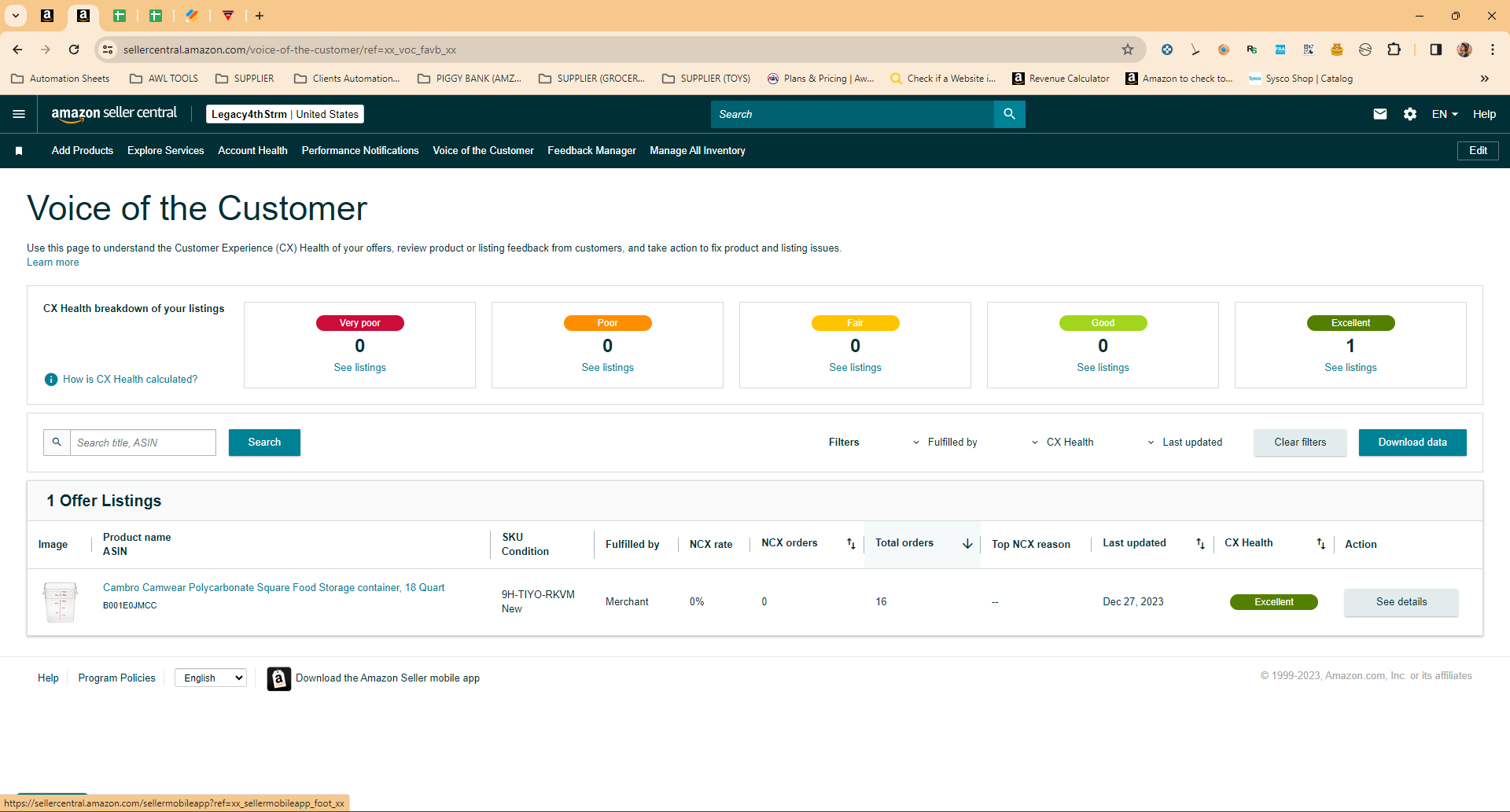
Task: See listings under Good
Action: pyautogui.click(x=1103, y=368)
